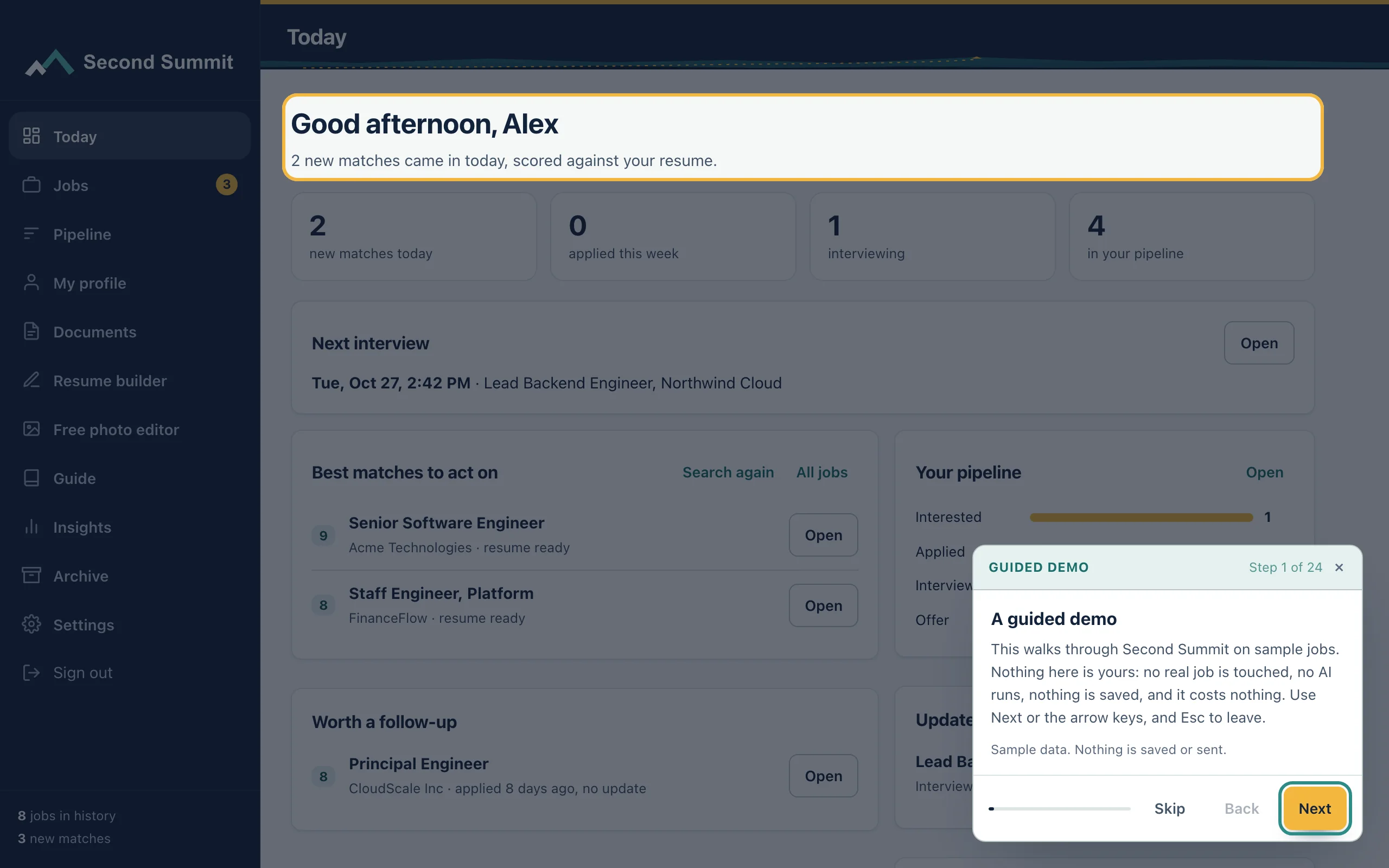The width and height of the screenshot is (1389, 868).
Task: Click Skip in the guided demo
Action: coord(1169,808)
